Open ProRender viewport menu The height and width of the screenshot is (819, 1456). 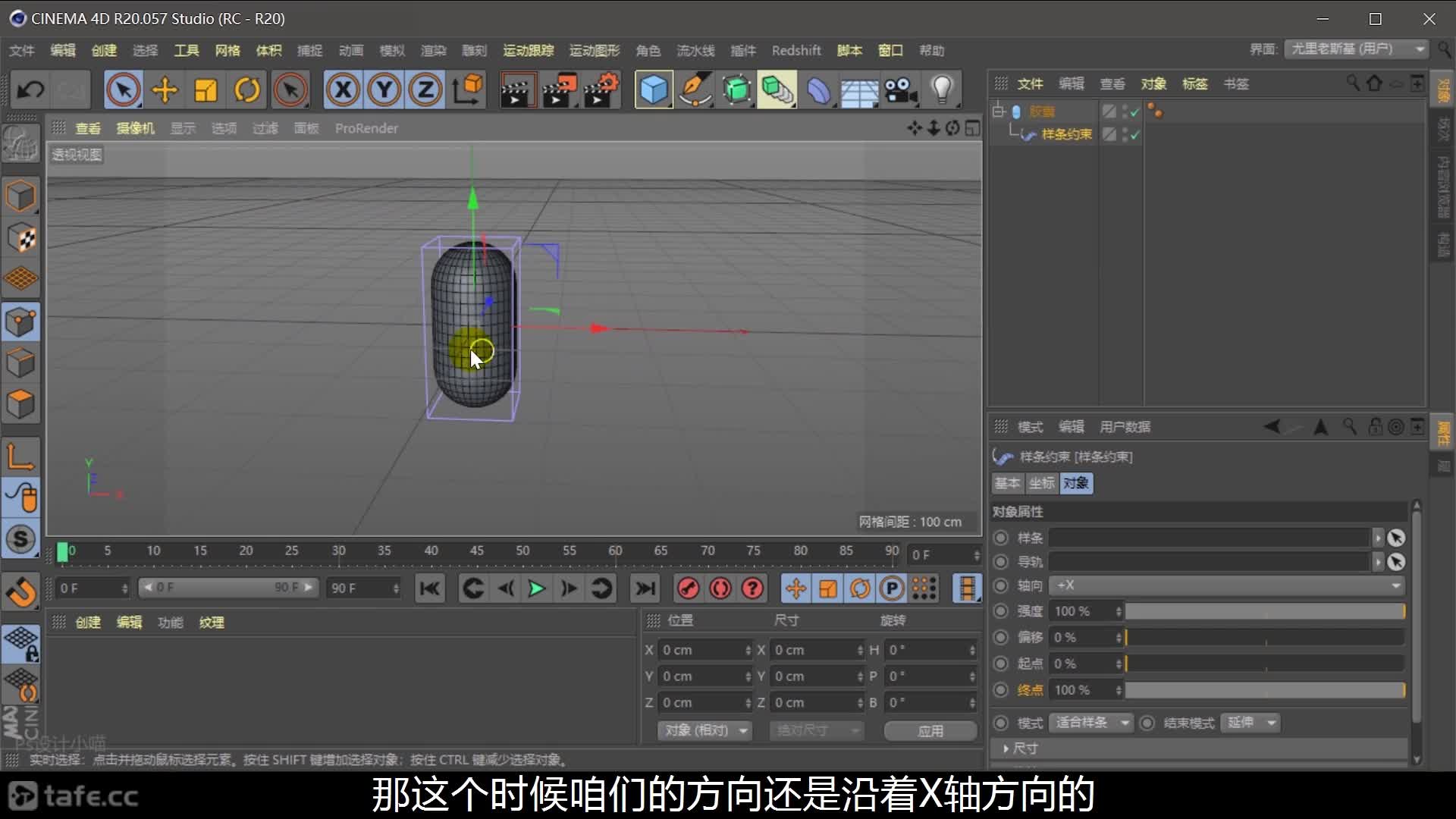point(366,128)
